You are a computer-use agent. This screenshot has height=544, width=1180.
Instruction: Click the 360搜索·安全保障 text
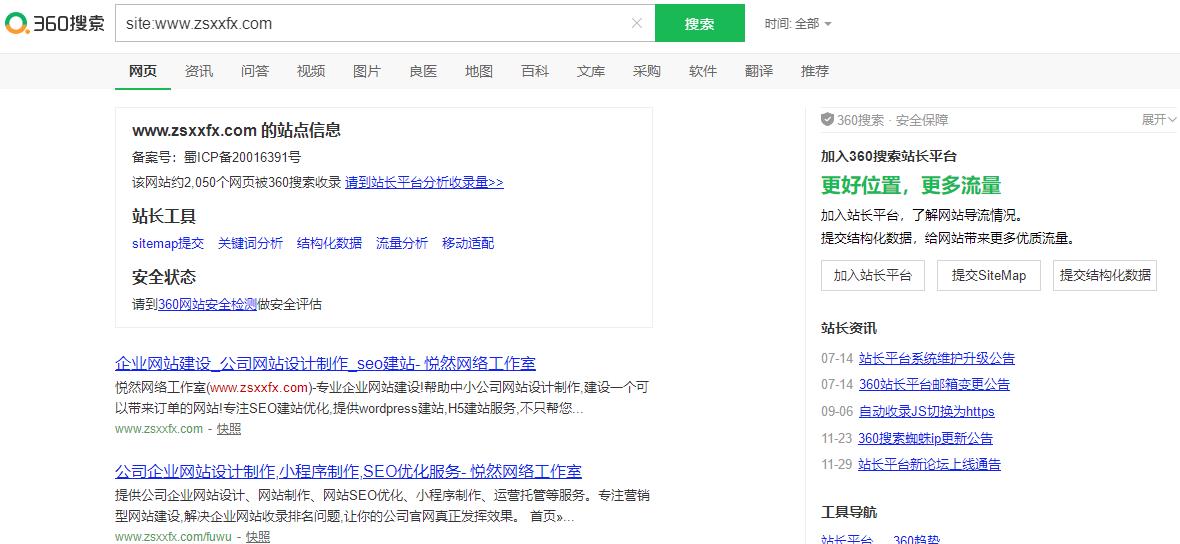point(893,120)
